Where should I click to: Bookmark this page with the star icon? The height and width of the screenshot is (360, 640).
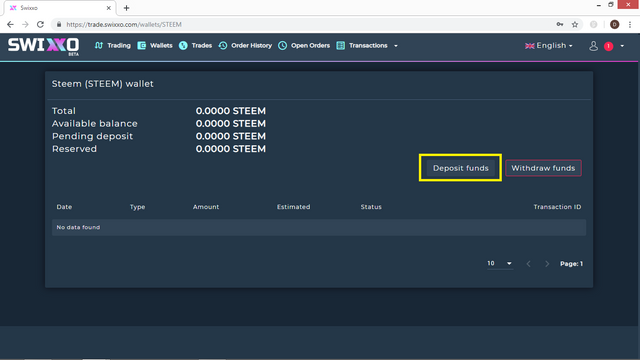click(575, 24)
